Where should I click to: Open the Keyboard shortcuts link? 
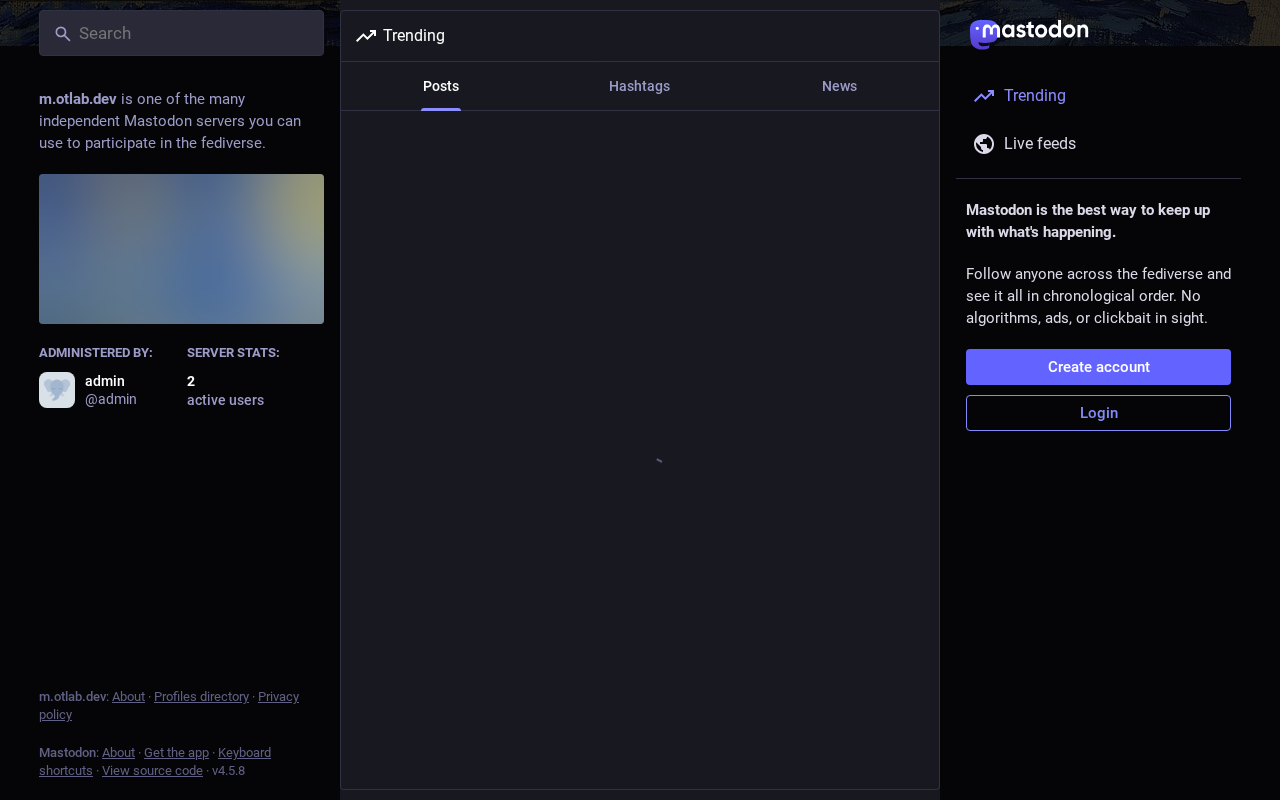[x=244, y=753]
